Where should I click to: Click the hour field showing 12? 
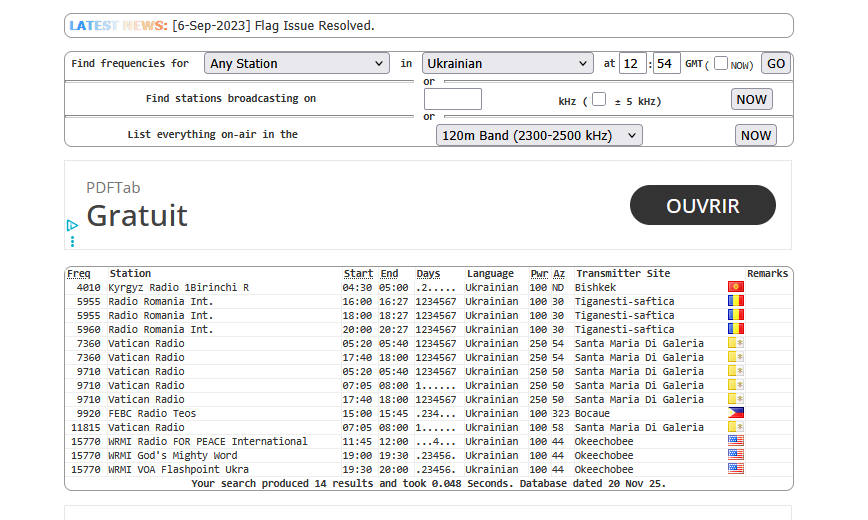[x=632, y=63]
